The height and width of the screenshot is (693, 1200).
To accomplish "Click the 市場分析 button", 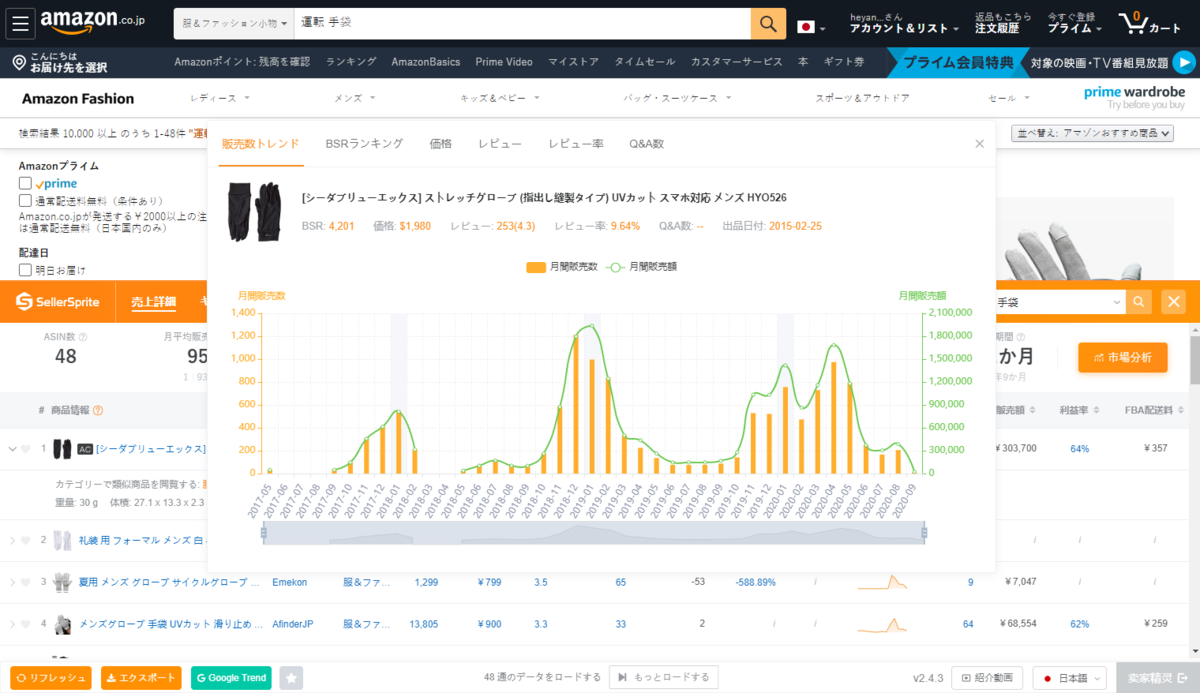I will point(1122,357).
